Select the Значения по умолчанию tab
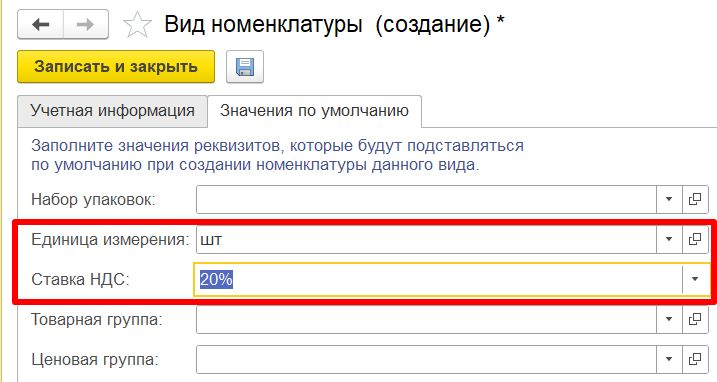 pos(315,111)
